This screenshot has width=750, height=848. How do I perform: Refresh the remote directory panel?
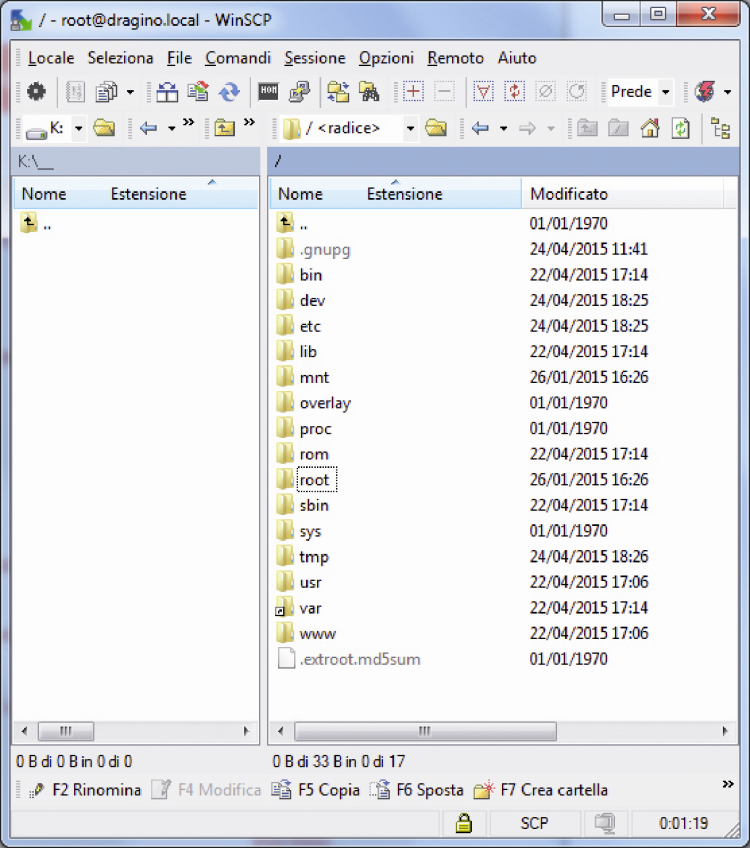click(680, 128)
